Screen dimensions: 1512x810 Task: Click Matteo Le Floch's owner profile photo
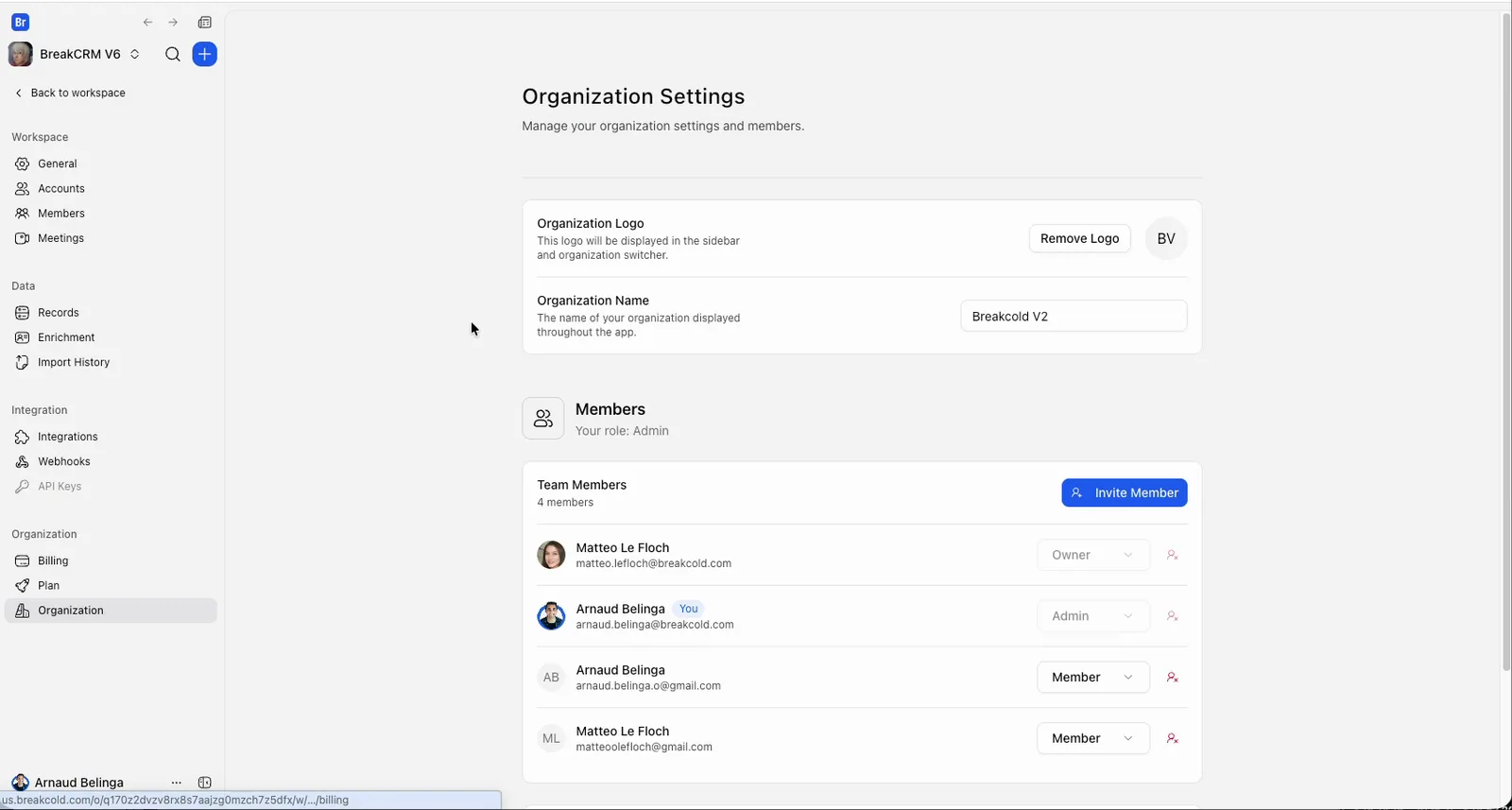click(x=551, y=555)
